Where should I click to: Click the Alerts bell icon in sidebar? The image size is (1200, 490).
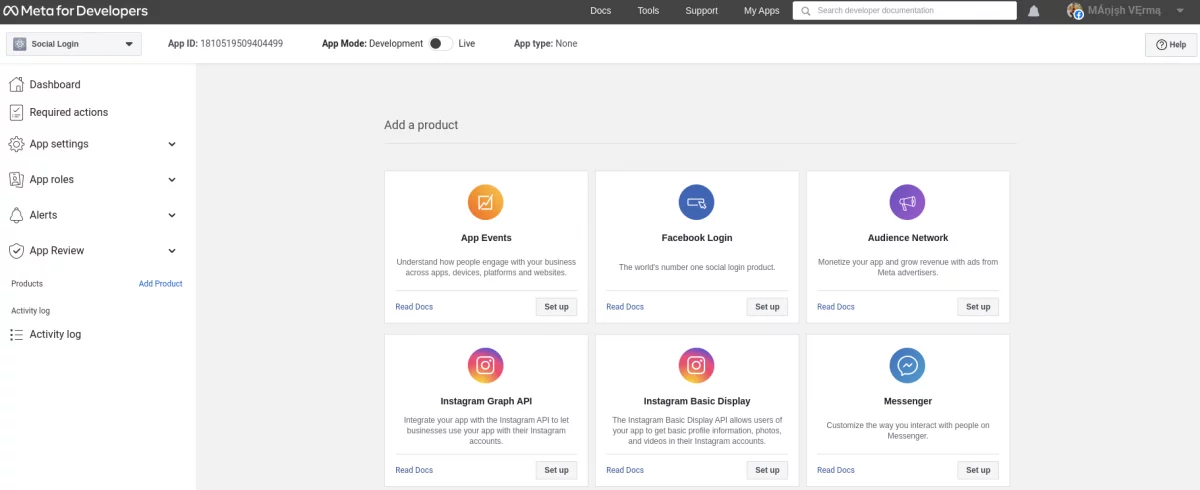click(x=16, y=215)
